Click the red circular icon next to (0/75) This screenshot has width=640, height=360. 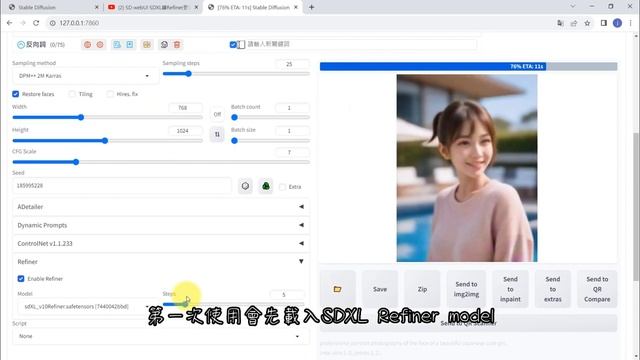87,44
